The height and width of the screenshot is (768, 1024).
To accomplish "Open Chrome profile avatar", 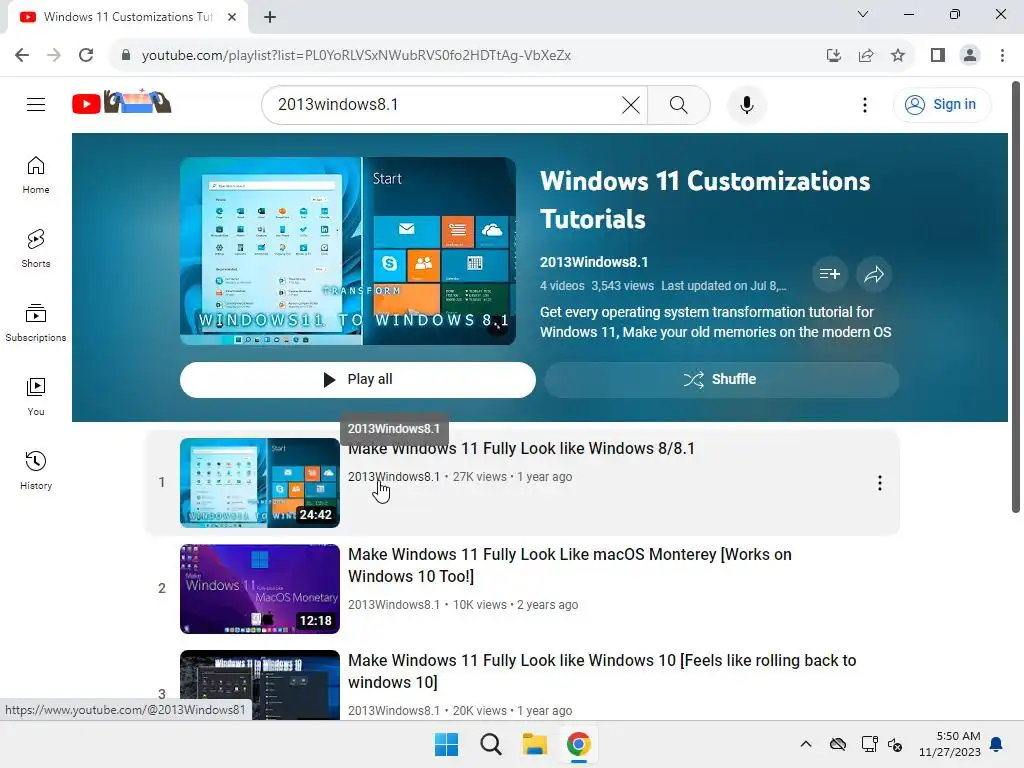I will (970, 56).
